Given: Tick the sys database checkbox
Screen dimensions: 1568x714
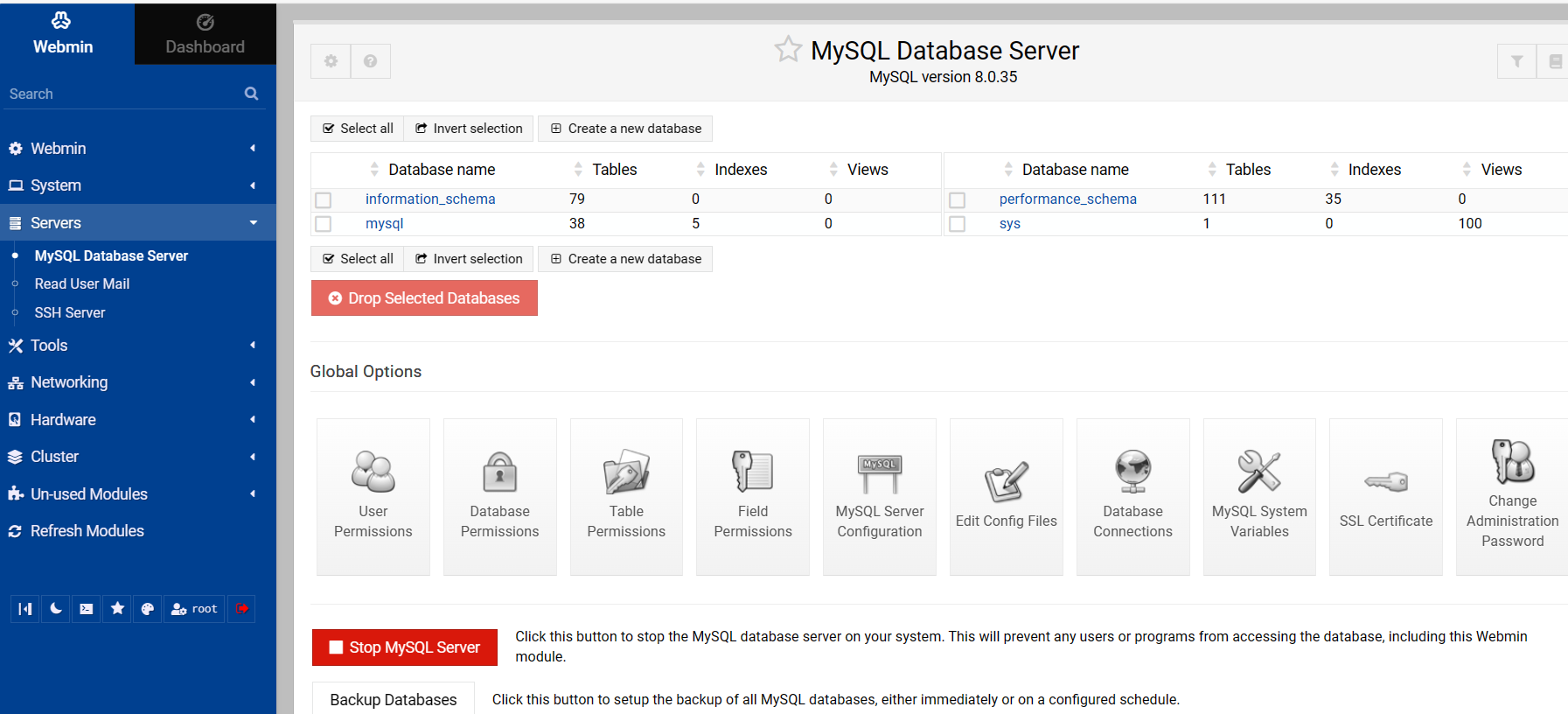Looking at the screenshot, I should tap(958, 224).
